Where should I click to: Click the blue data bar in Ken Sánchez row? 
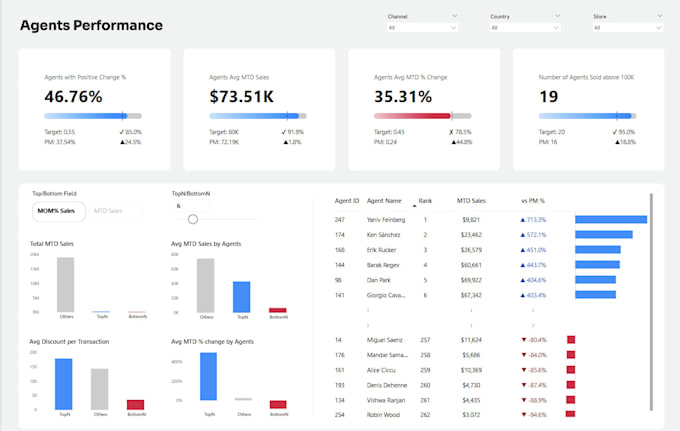point(604,235)
